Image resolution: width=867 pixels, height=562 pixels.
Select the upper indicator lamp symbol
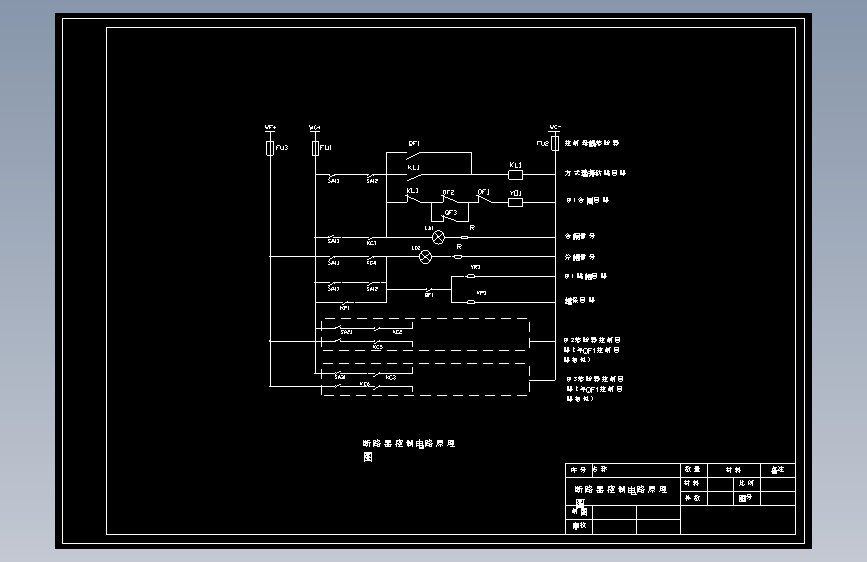(x=438, y=238)
